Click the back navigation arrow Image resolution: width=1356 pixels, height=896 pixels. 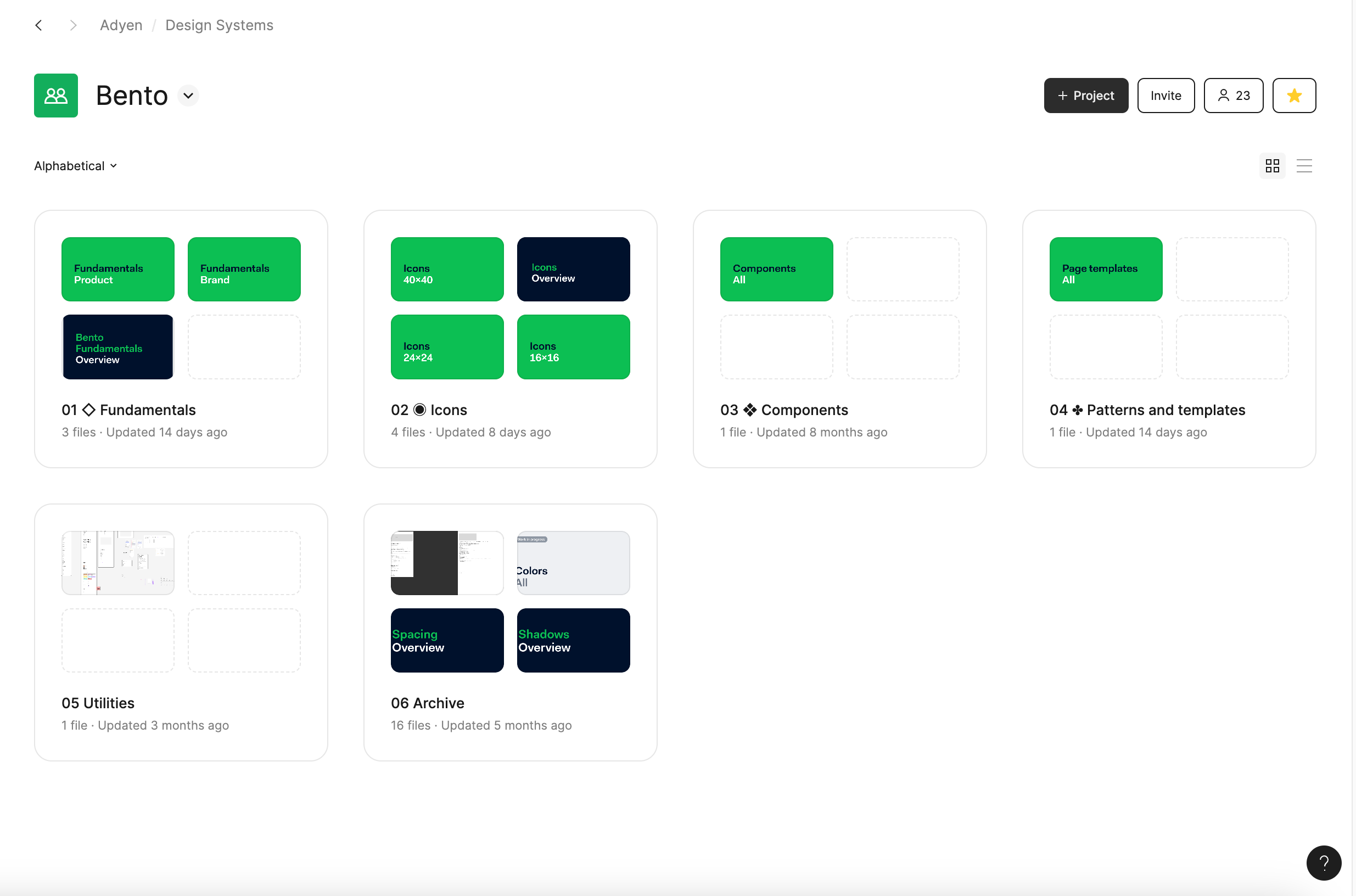tap(39, 25)
